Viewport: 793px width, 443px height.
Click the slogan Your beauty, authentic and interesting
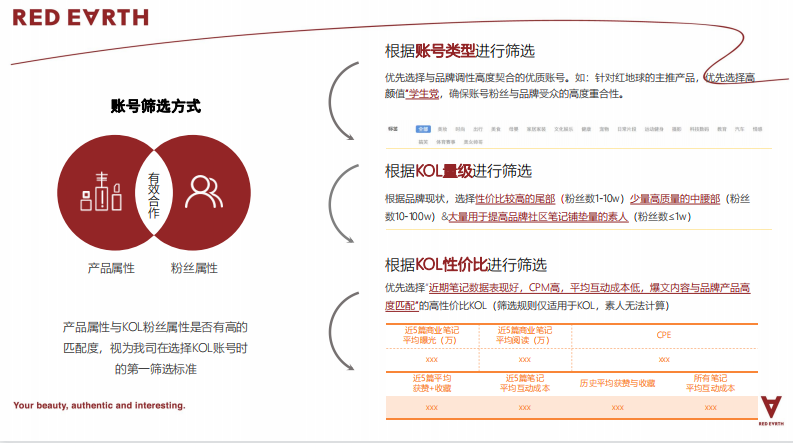tap(99, 406)
